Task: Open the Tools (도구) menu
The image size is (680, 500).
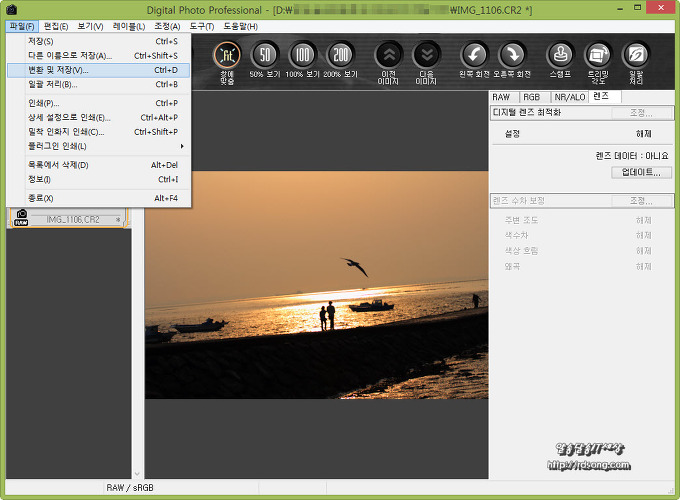Action: 201,26
